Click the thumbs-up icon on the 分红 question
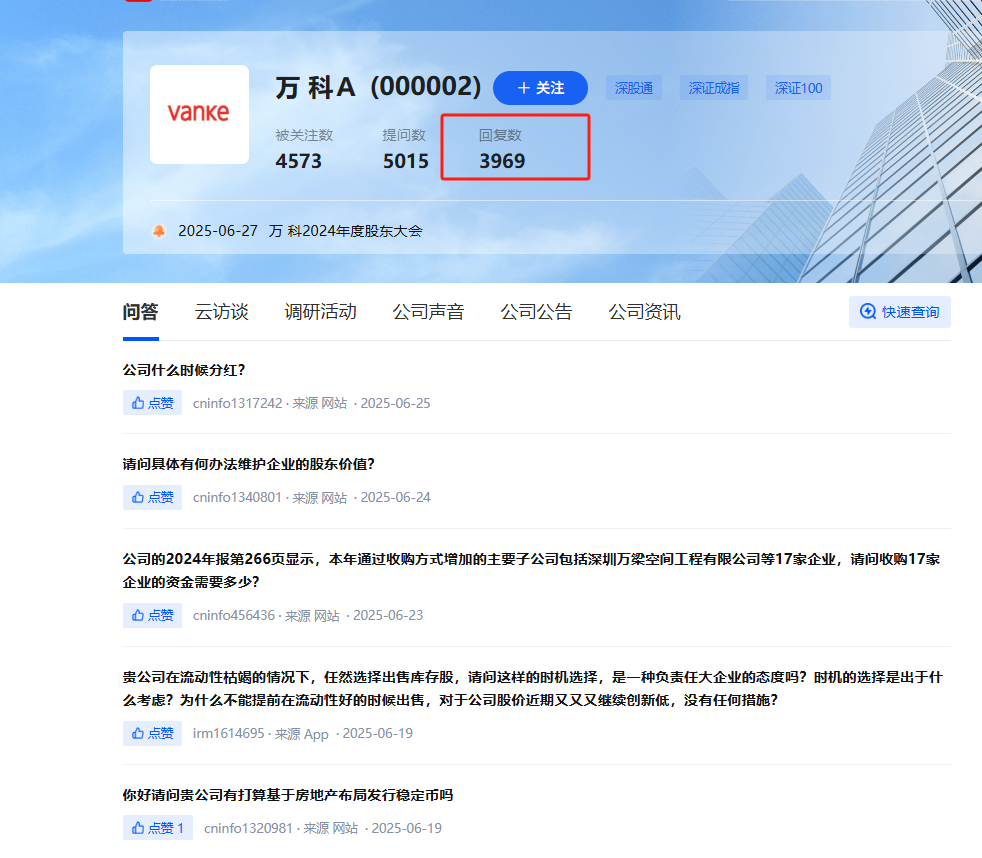 pos(138,403)
